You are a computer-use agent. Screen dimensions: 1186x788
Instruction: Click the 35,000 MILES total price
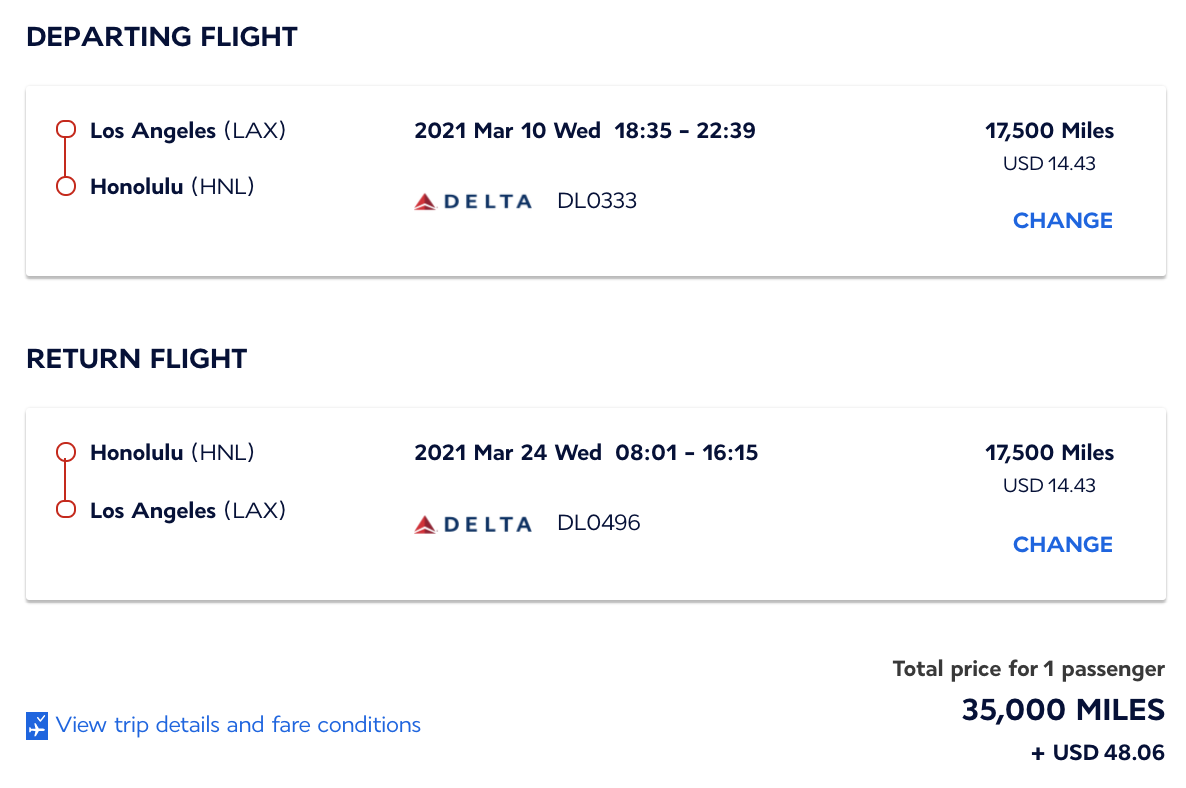pos(1062,710)
